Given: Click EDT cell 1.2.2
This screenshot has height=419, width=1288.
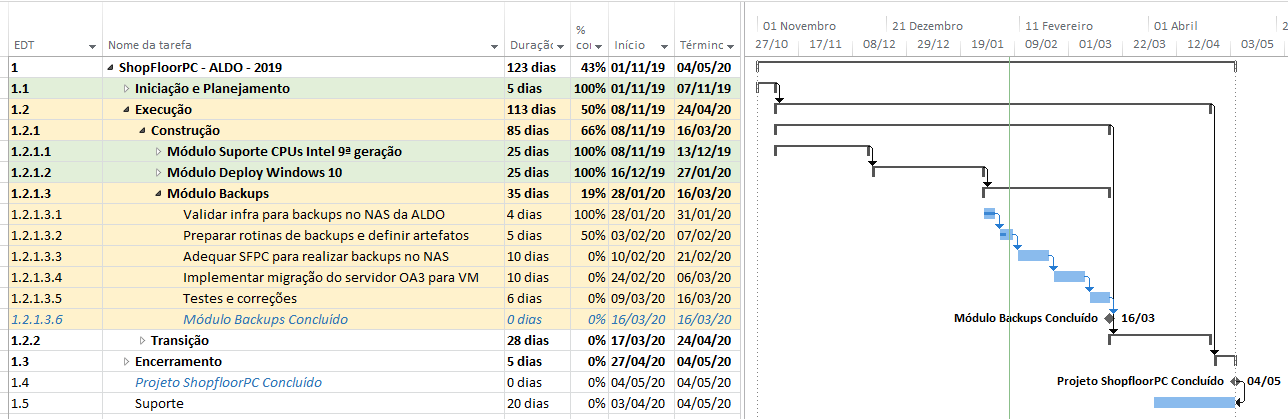Looking at the screenshot, I should 25,340.
